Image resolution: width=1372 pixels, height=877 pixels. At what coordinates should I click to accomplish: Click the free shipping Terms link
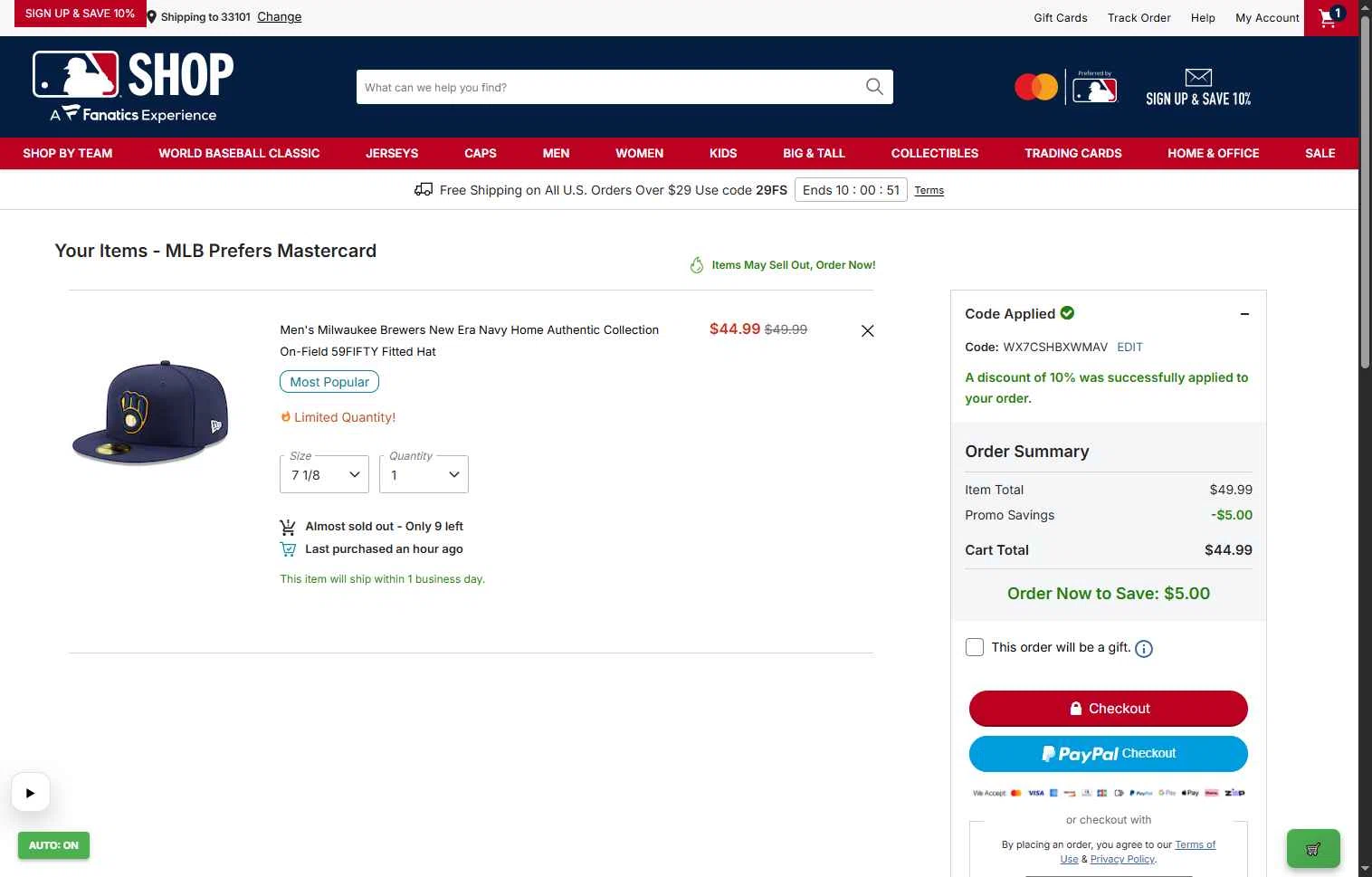click(929, 190)
